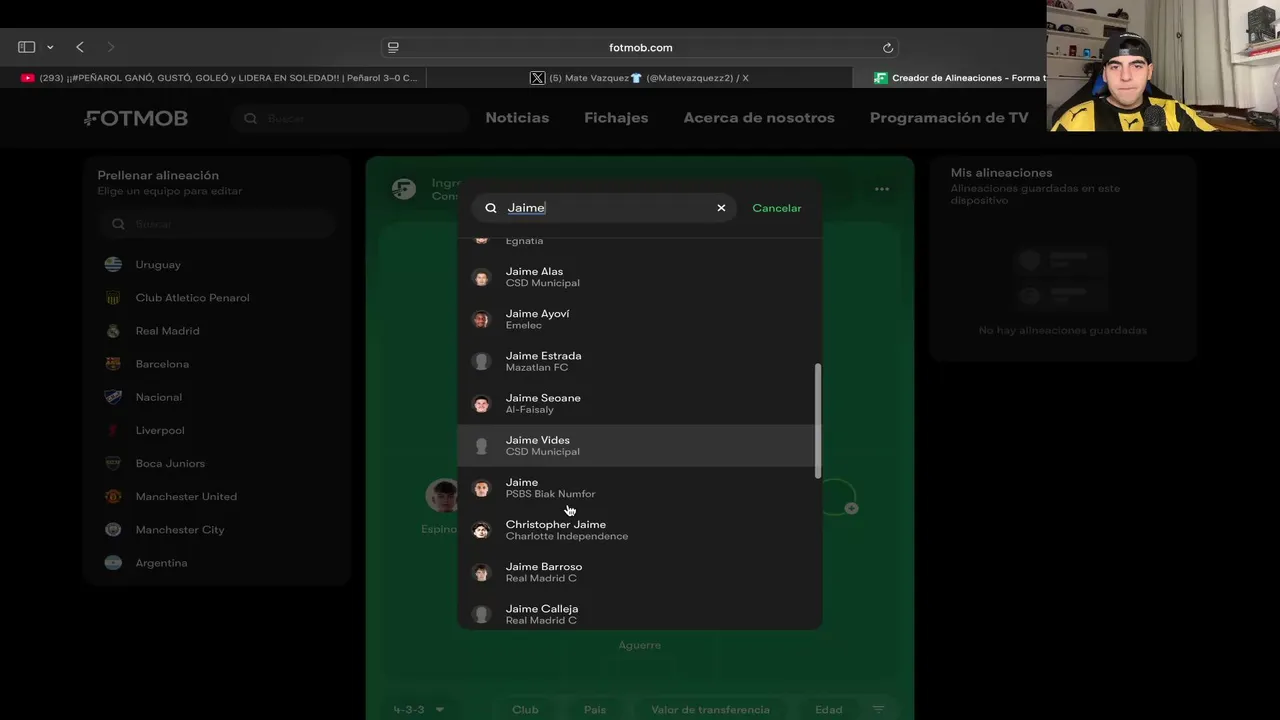This screenshot has height=720, width=1280.
Task: Select the Uruguay flag icon
Action: [114, 265]
